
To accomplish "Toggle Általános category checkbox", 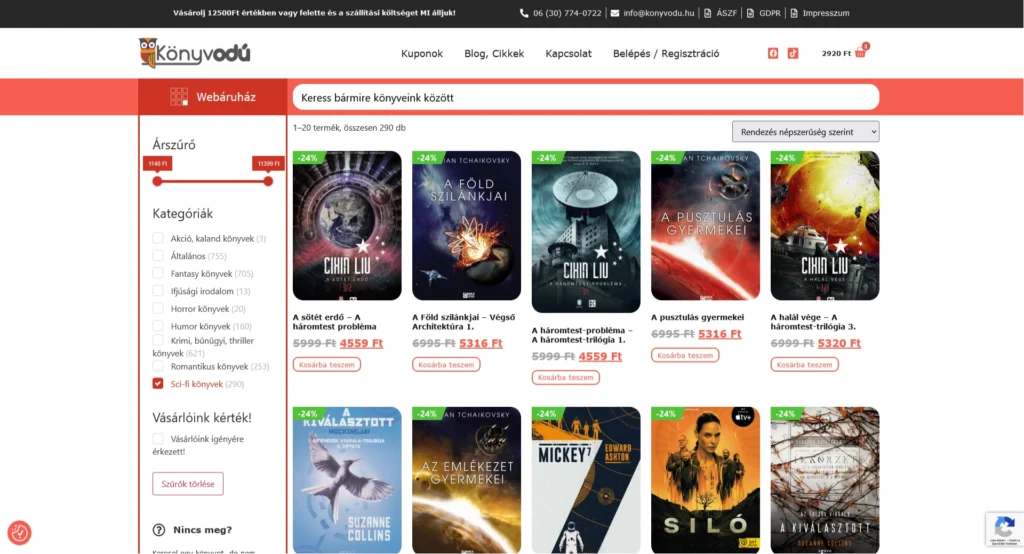I will point(158,255).
